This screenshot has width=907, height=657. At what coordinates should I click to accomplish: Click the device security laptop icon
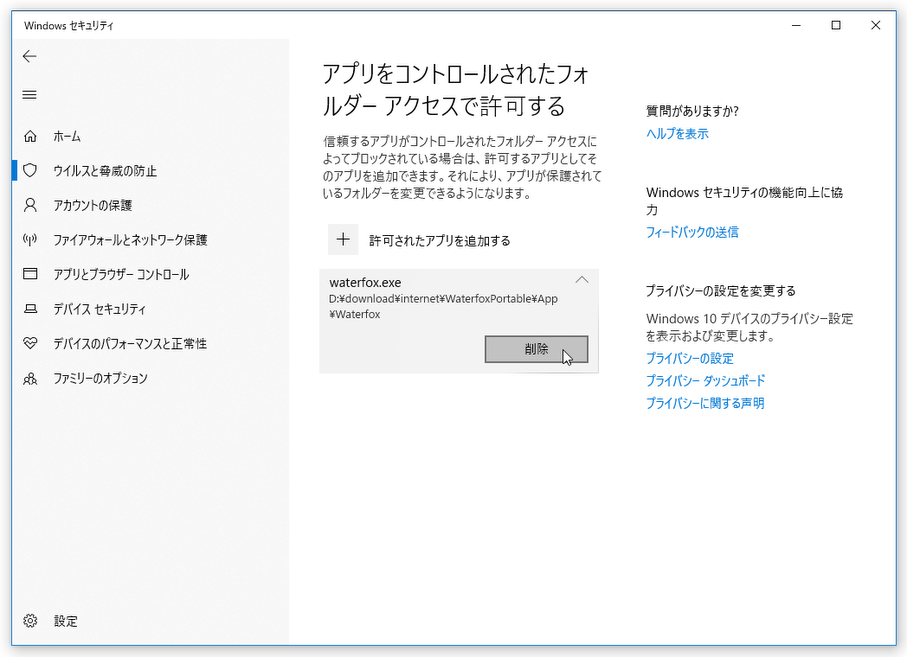pos(30,309)
